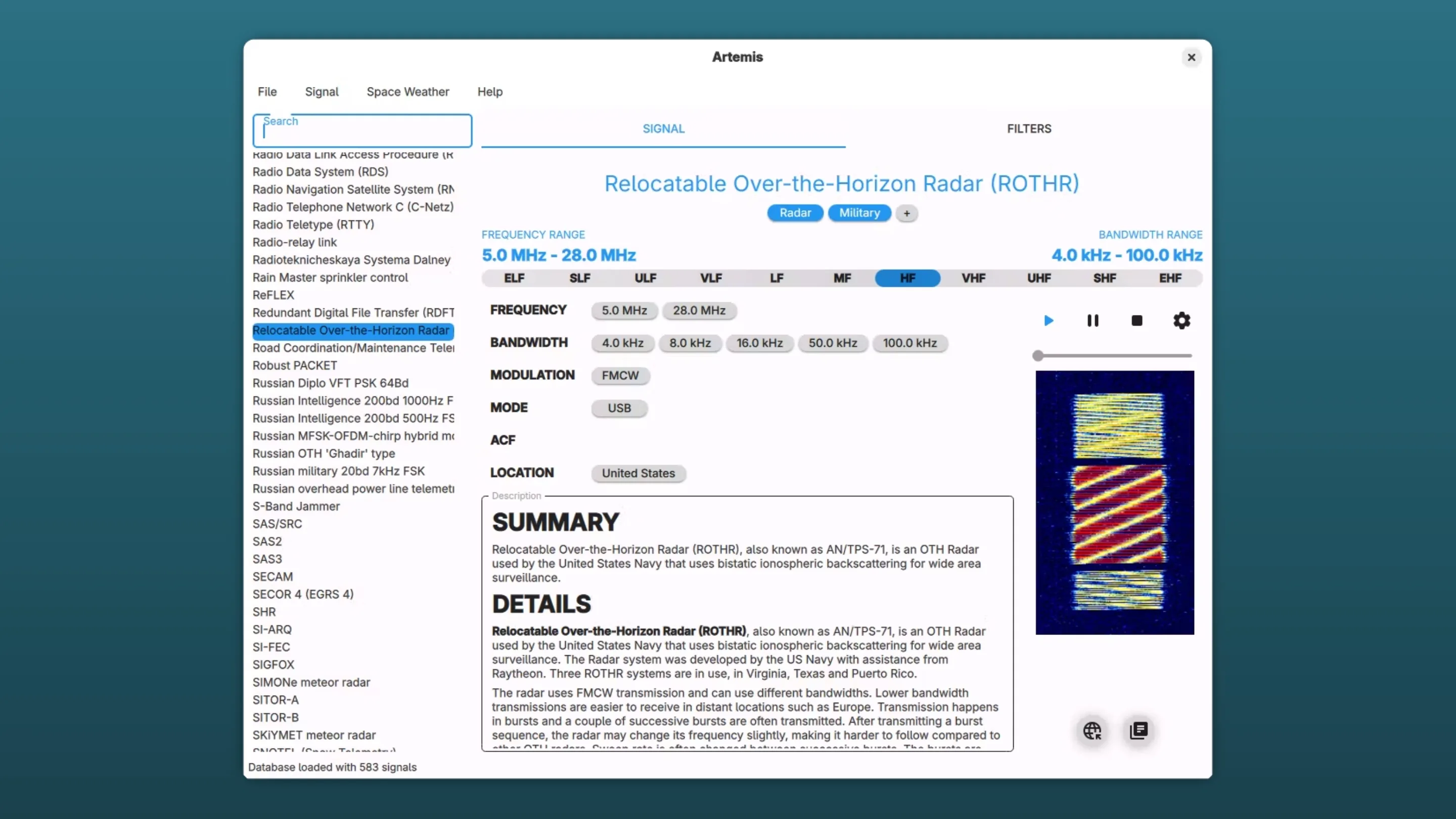1456x819 pixels.
Task: Select the VLF band indicator
Action: point(710,278)
